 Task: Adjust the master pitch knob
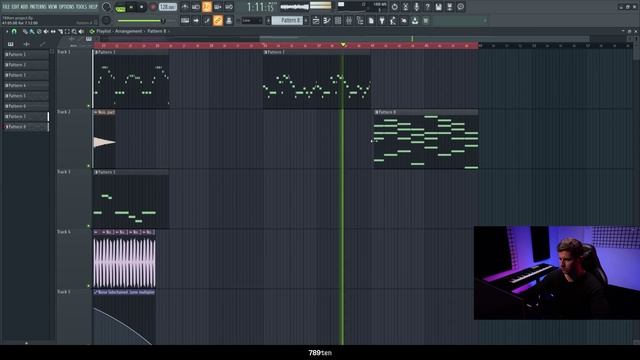tap(106, 20)
